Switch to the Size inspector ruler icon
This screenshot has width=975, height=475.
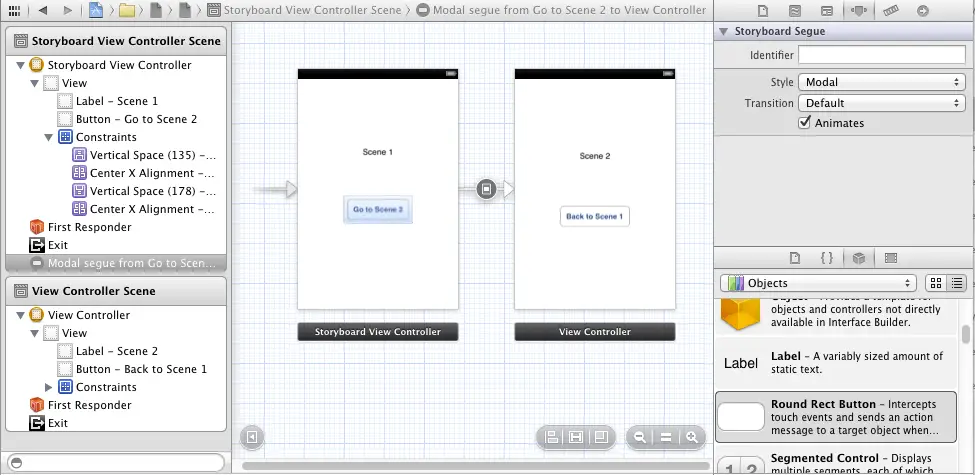889,11
